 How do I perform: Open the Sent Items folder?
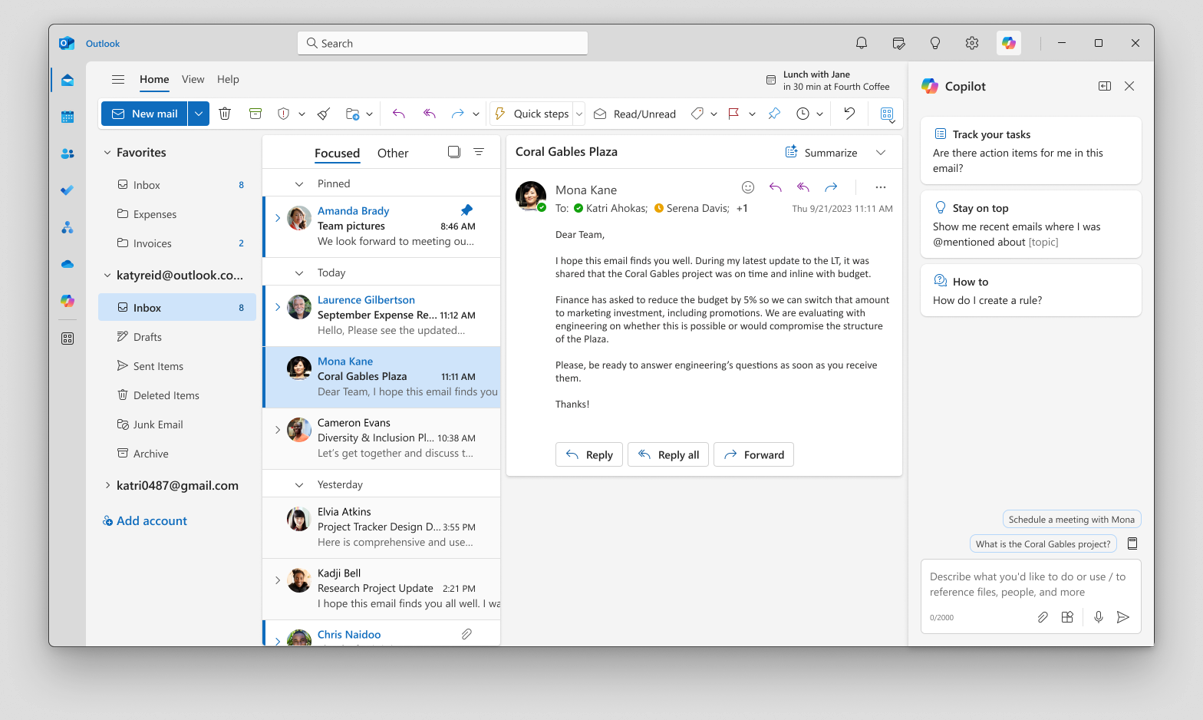click(177, 366)
